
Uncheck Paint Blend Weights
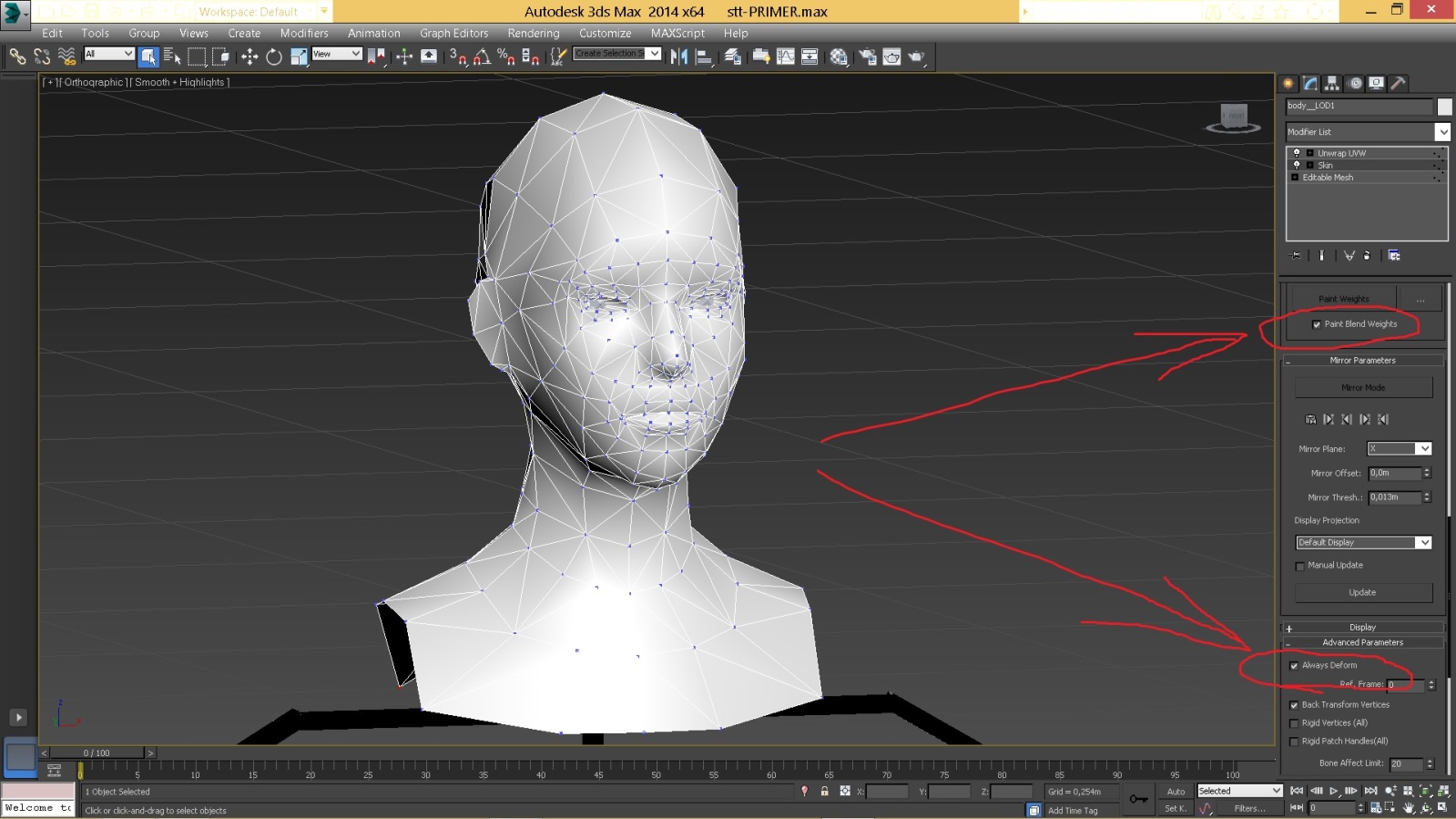[1317, 324]
